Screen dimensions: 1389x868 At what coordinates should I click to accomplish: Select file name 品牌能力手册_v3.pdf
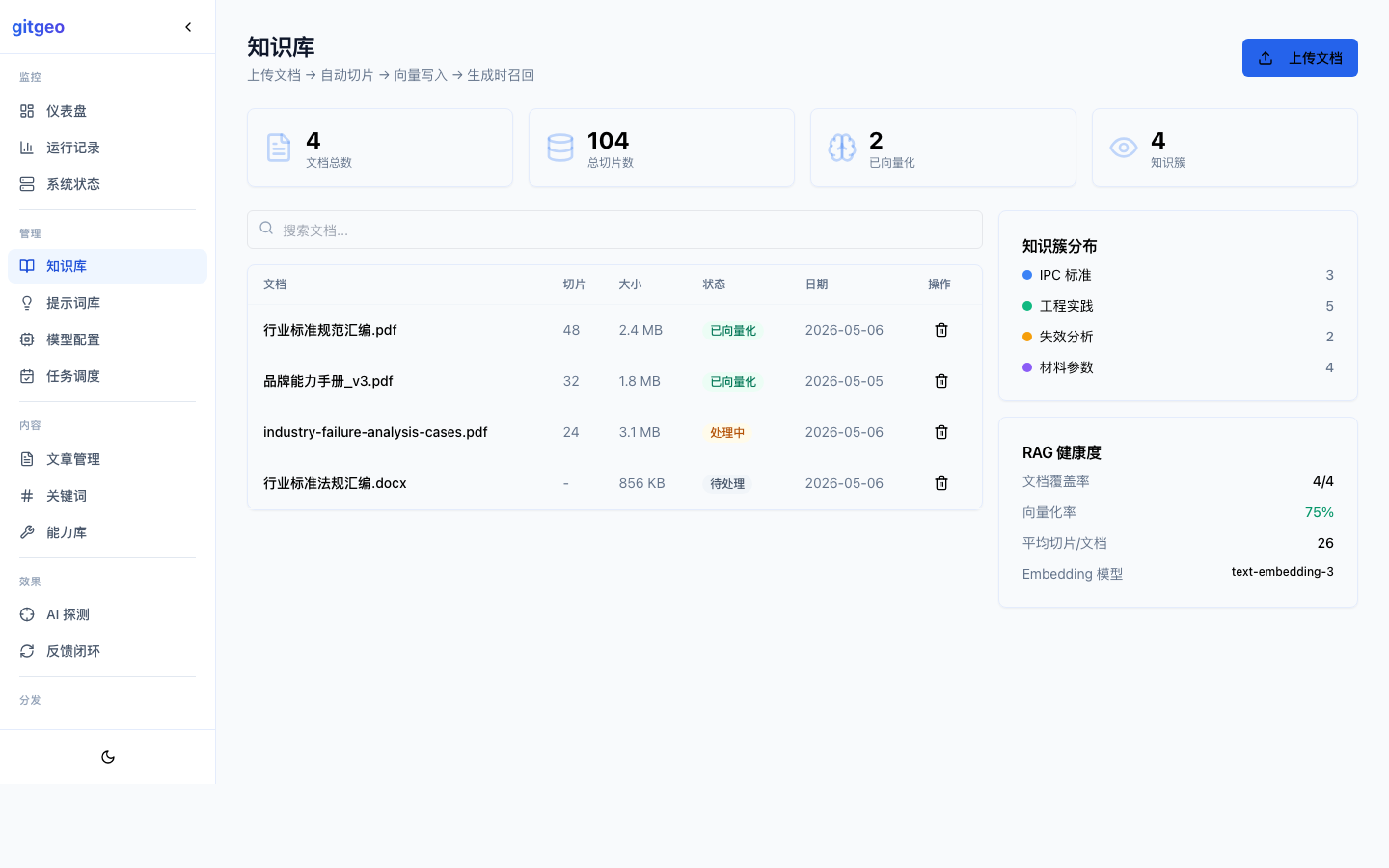click(x=328, y=381)
